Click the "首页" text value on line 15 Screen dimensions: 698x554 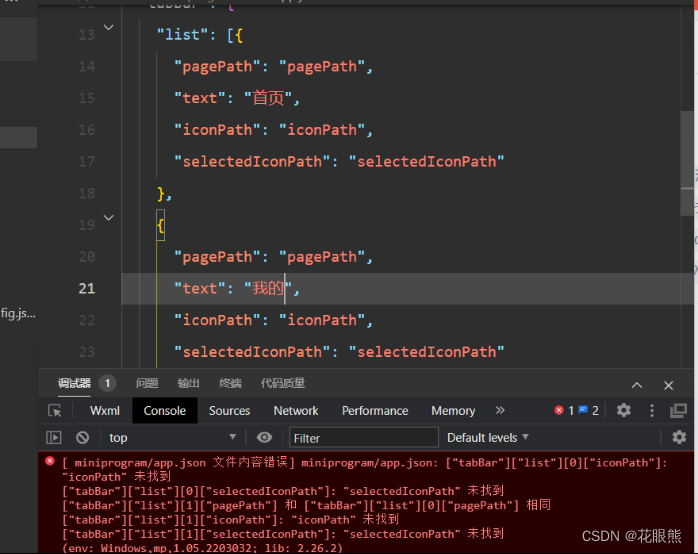click(268, 98)
